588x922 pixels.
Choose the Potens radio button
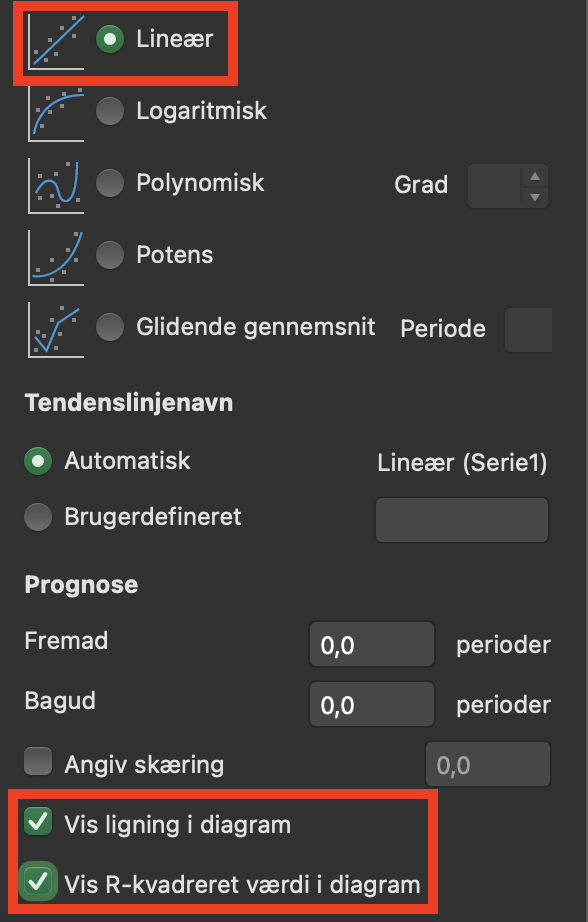click(x=110, y=255)
